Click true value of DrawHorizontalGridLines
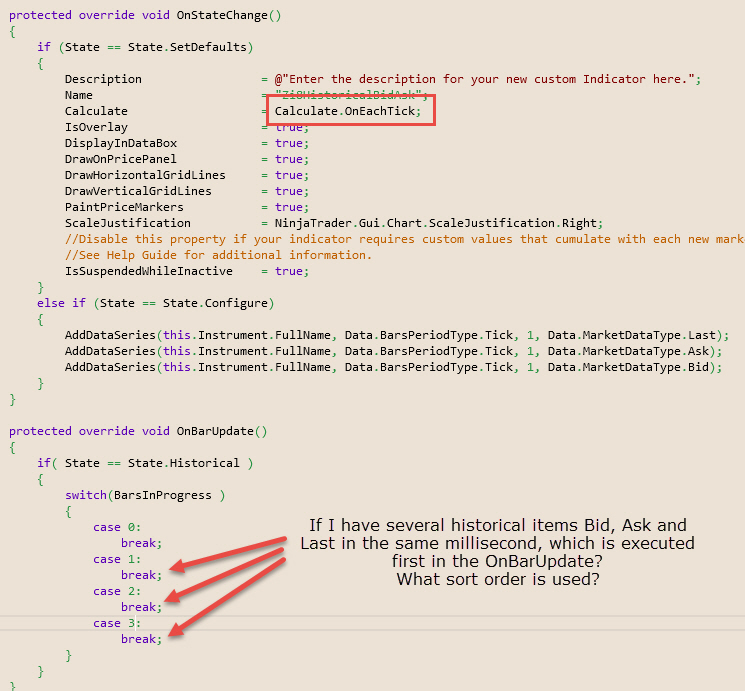745x691 pixels. pos(288,175)
